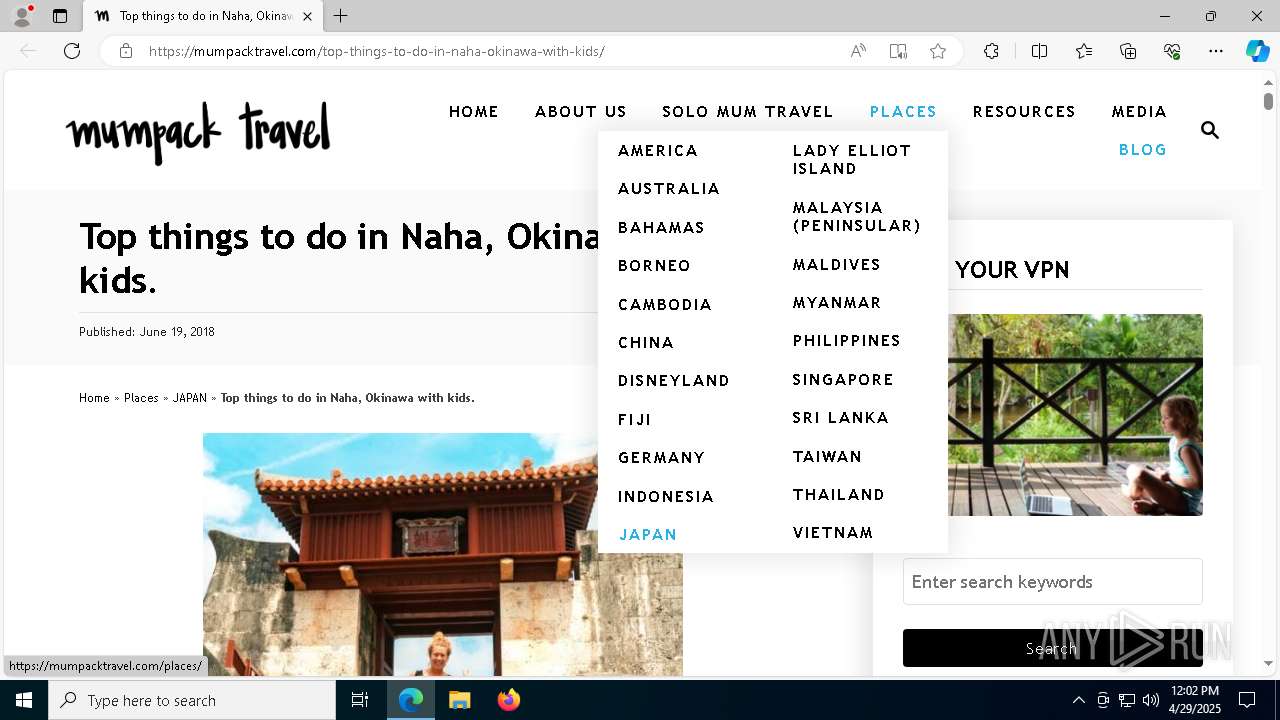Image resolution: width=1280 pixels, height=720 pixels.
Task: Select JAPAN in Places dropdown
Action: tap(648, 535)
